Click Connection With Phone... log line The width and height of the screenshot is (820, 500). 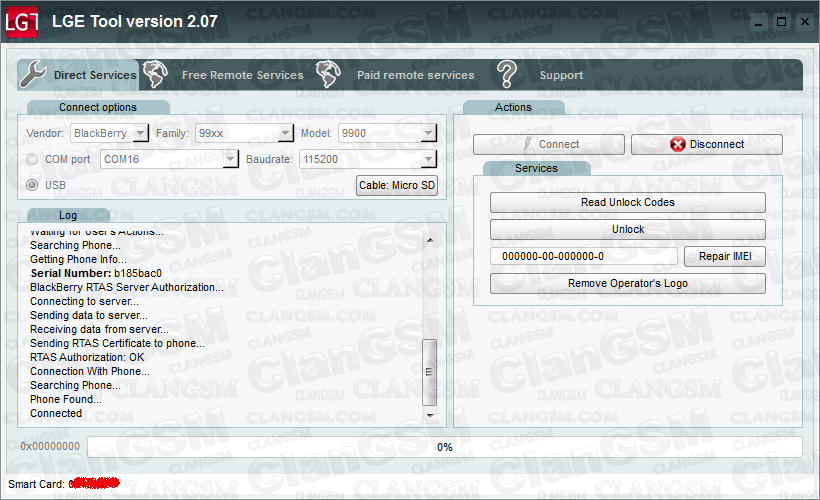pos(90,371)
